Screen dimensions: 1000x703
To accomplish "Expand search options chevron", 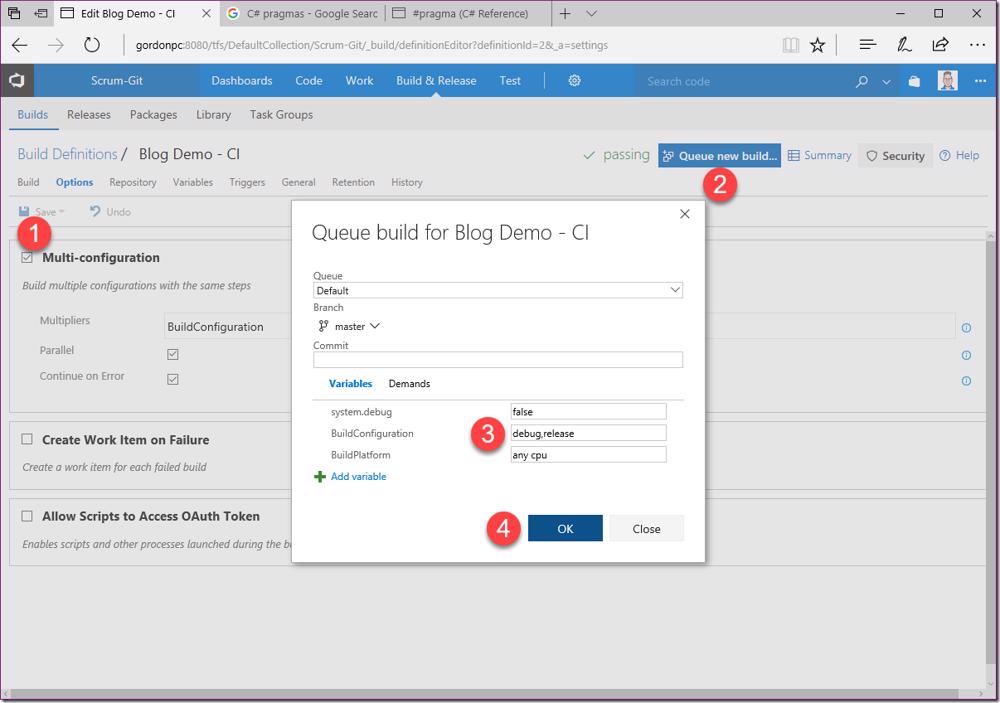I will pyautogui.click(x=886, y=82).
